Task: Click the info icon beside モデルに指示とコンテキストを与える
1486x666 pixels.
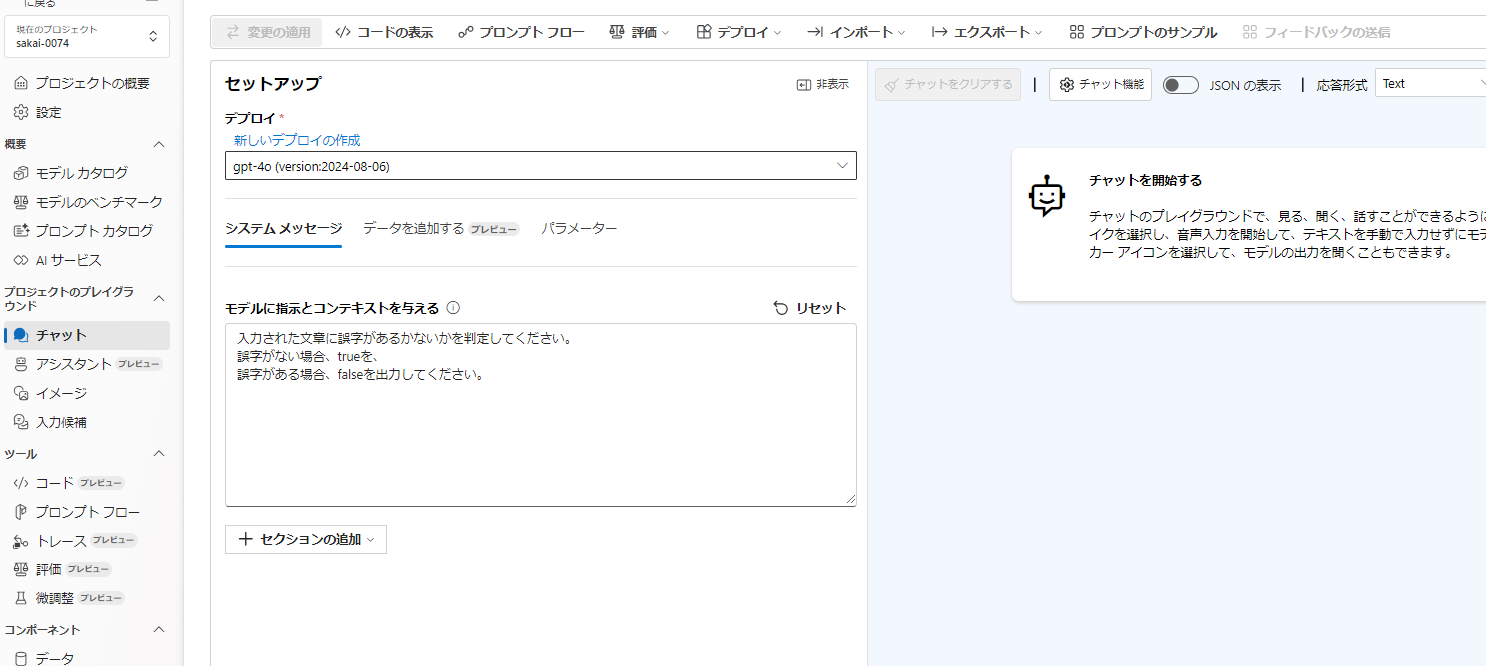Action: pos(453,308)
